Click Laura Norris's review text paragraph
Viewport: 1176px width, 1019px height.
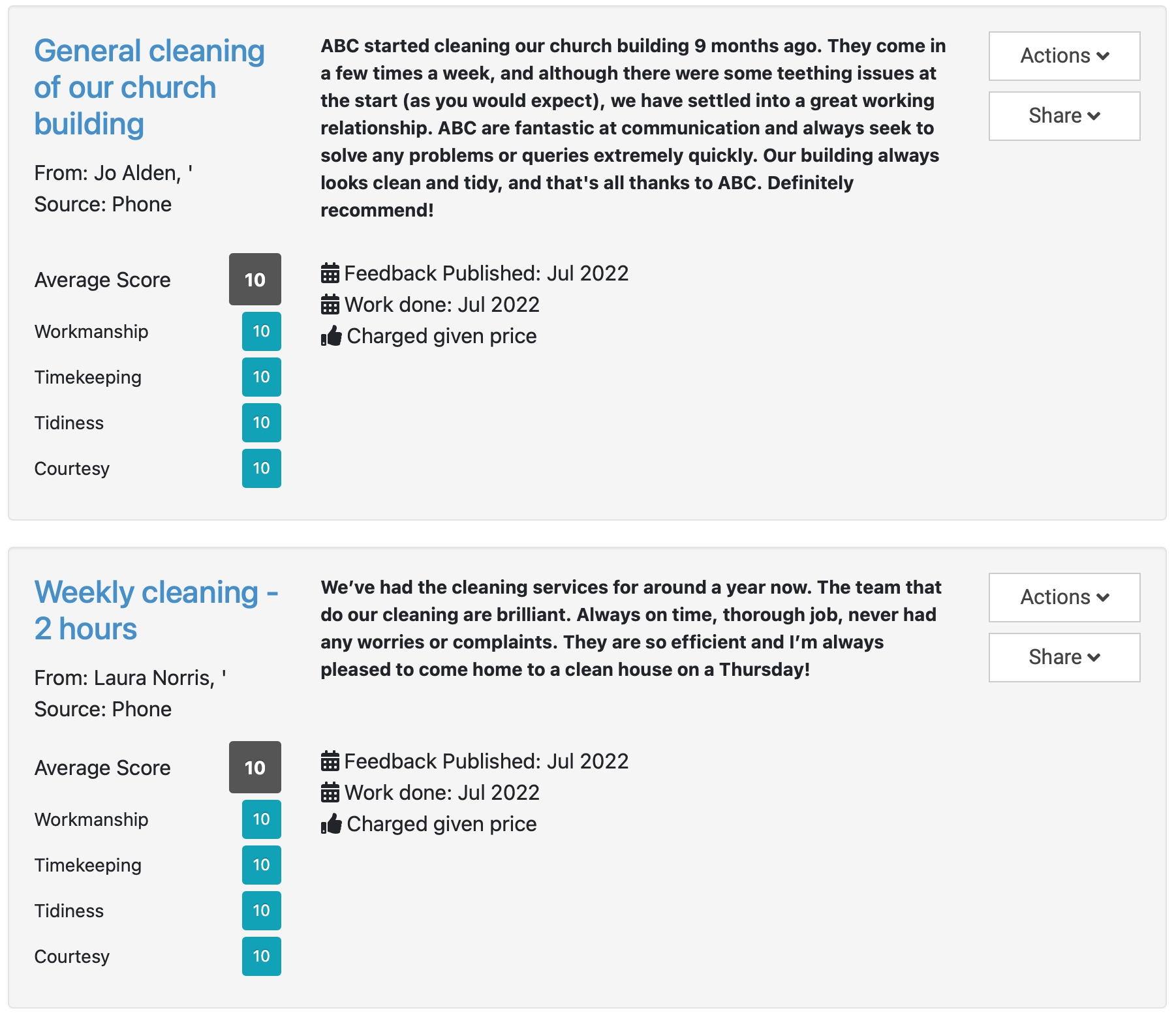(x=630, y=628)
